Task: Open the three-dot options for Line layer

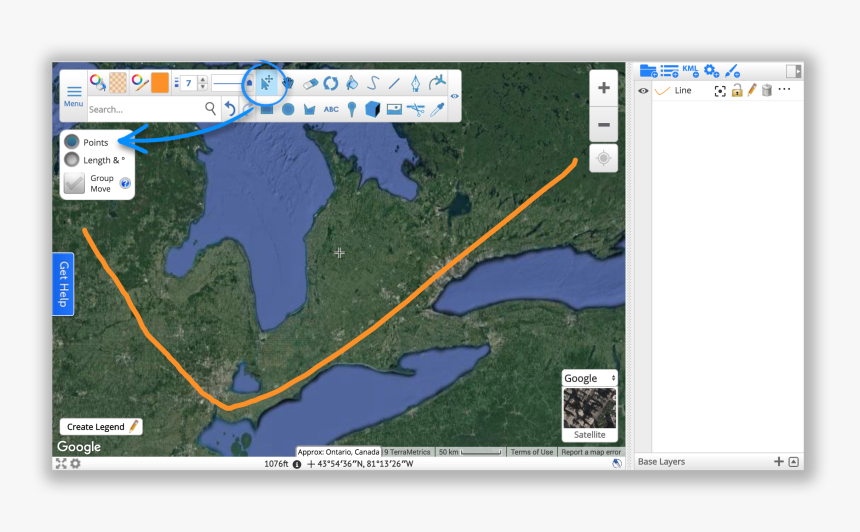Action: 784,89
